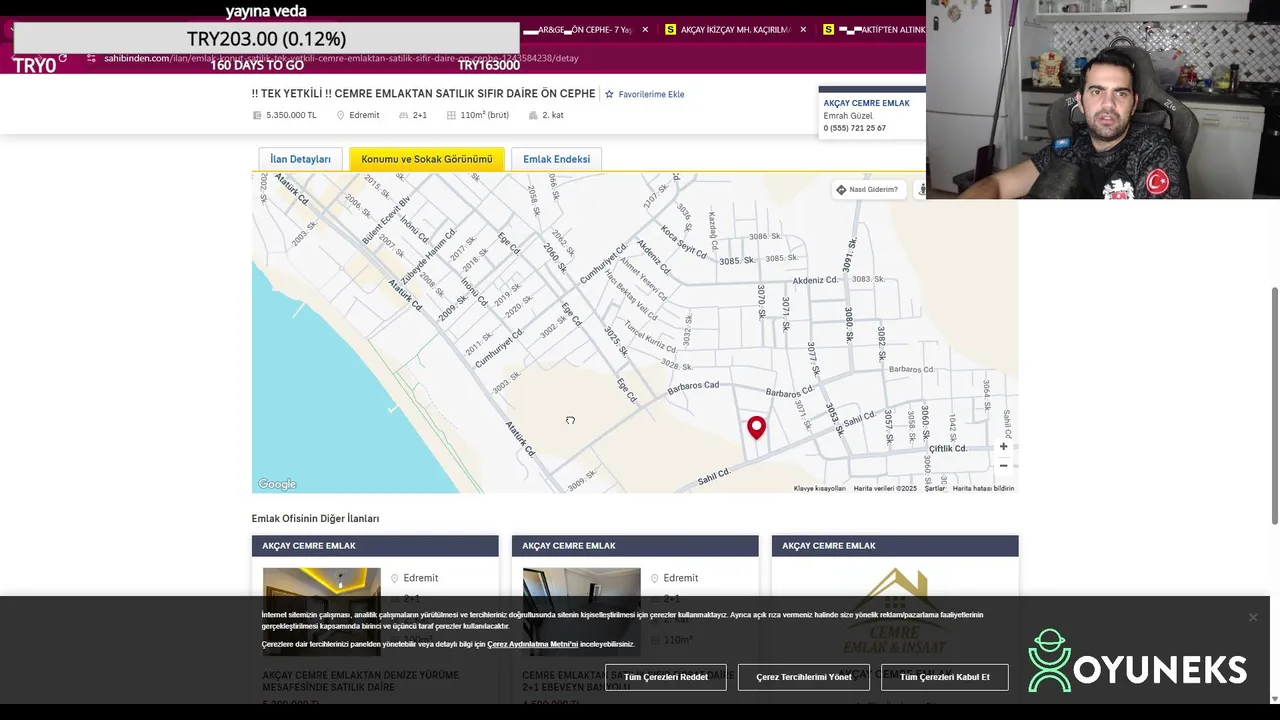Open the Çerez Aydınlatma Metni'ni link
This screenshot has width=1280, height=720.
[x=532, y=644]
